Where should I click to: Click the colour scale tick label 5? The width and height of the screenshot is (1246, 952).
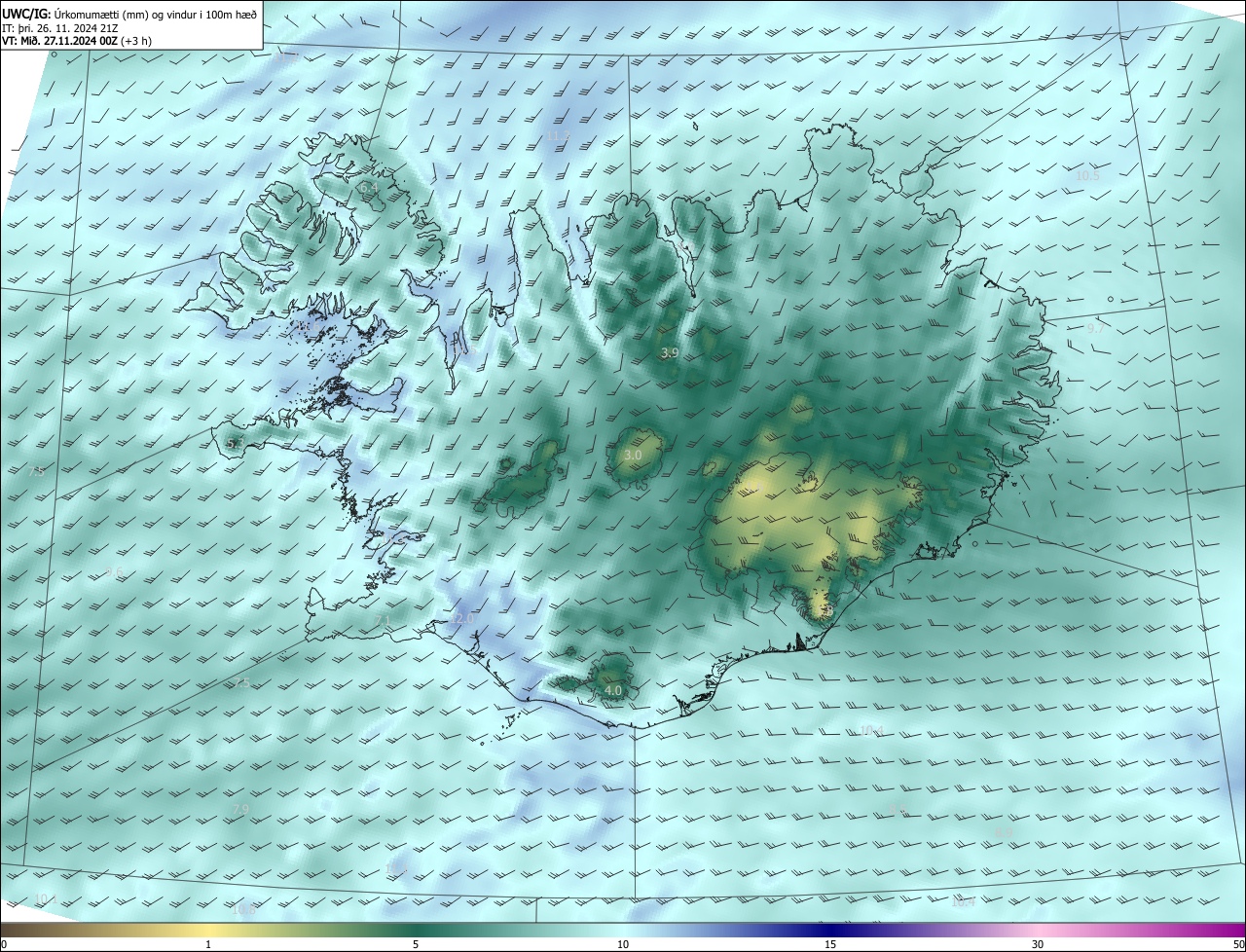416,944
